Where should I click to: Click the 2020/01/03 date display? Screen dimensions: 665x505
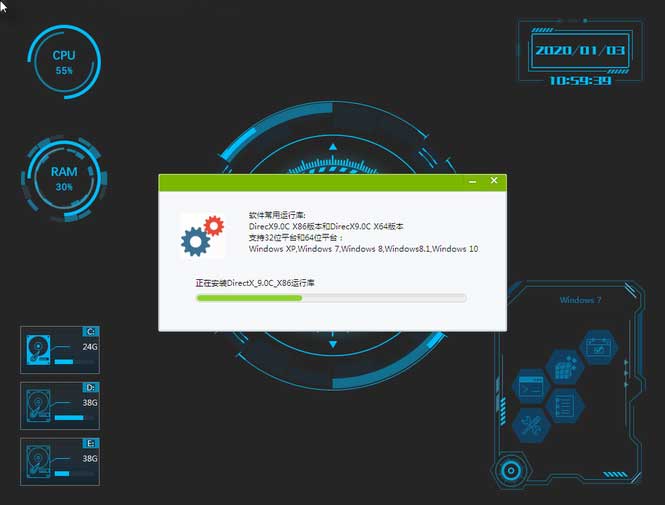tap(579, 50)
